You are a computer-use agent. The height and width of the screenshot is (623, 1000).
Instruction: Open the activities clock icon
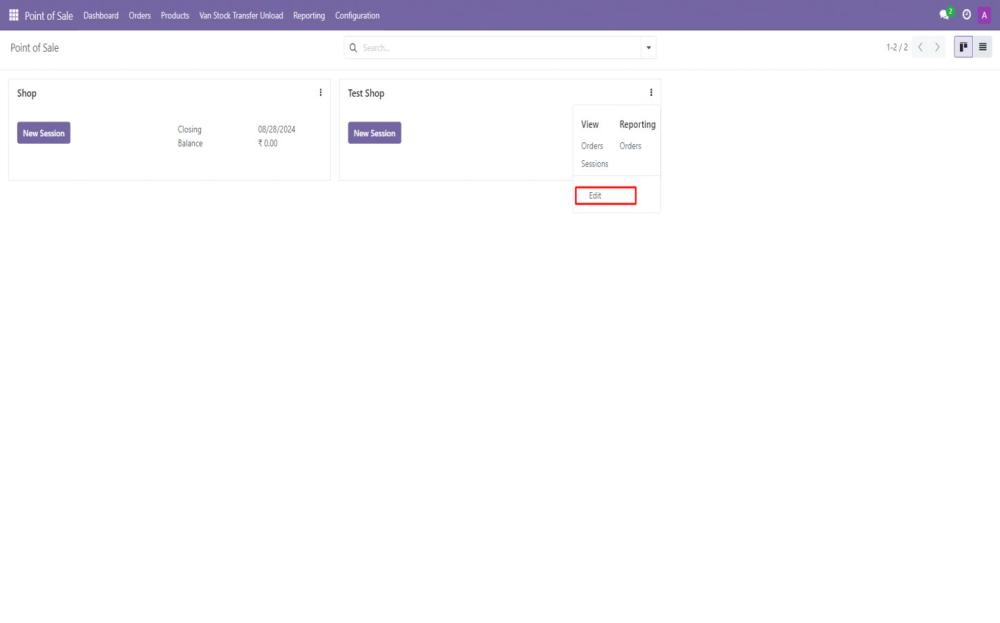click(x=967, y=15)
